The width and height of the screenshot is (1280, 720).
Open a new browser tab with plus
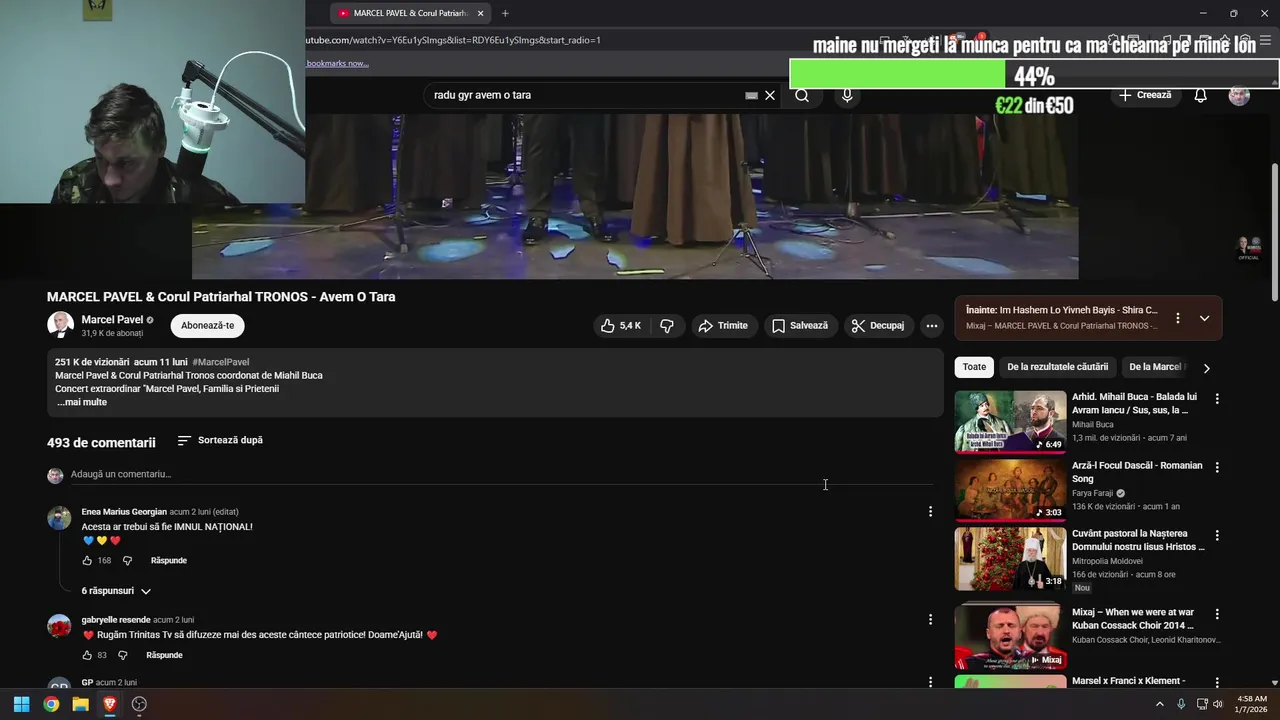(505, 13)
